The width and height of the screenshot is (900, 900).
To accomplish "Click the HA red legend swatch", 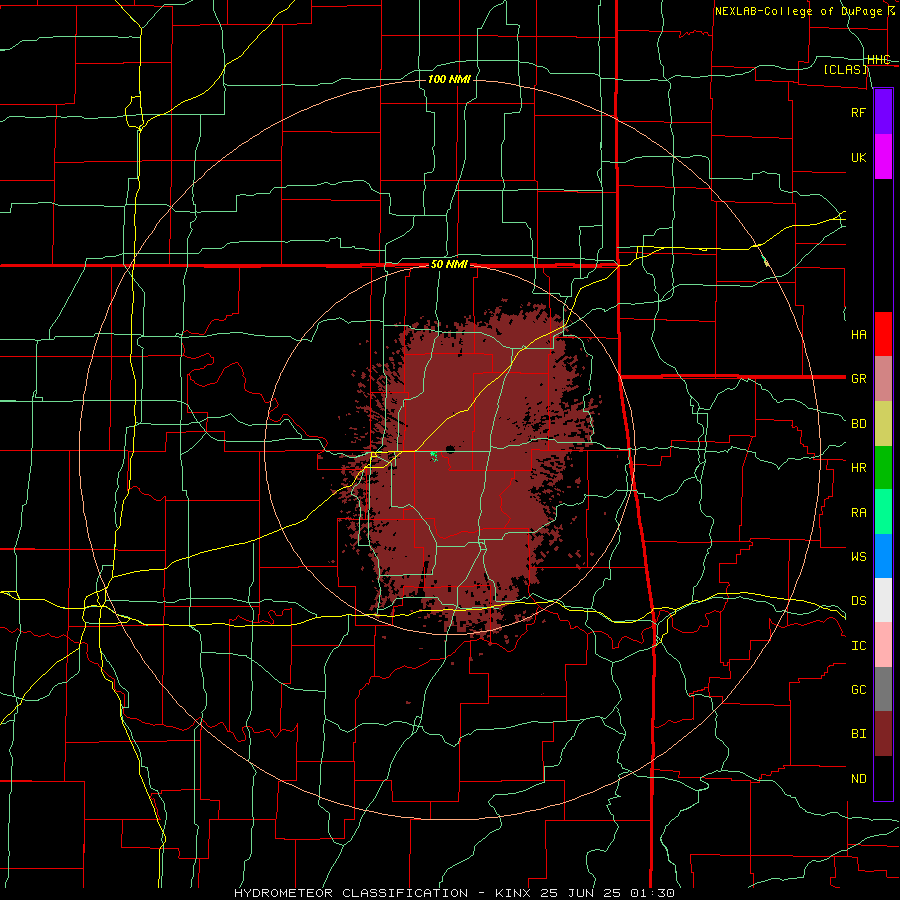I will [883, 334].
